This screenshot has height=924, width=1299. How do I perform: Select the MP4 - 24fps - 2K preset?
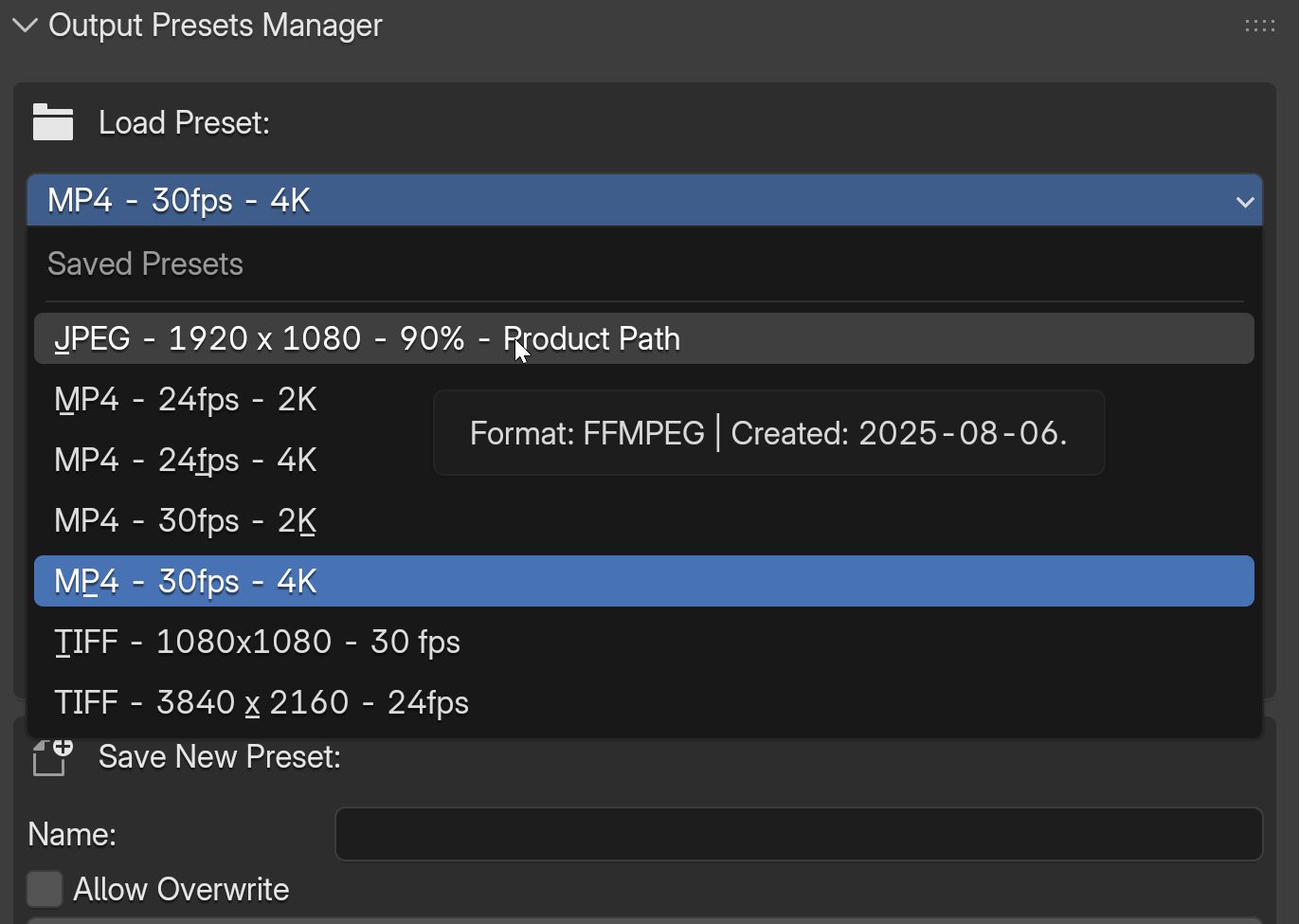coord(644,399)
